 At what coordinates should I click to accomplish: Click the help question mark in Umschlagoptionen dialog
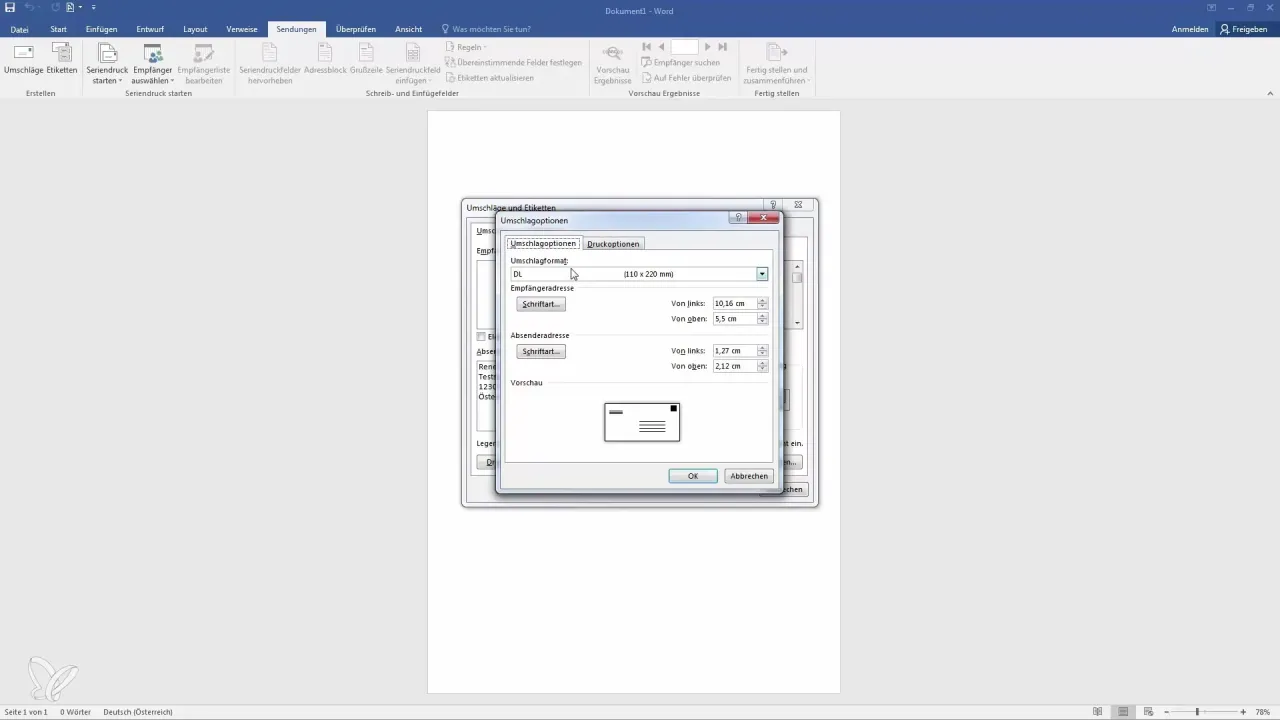click(738, 217)
